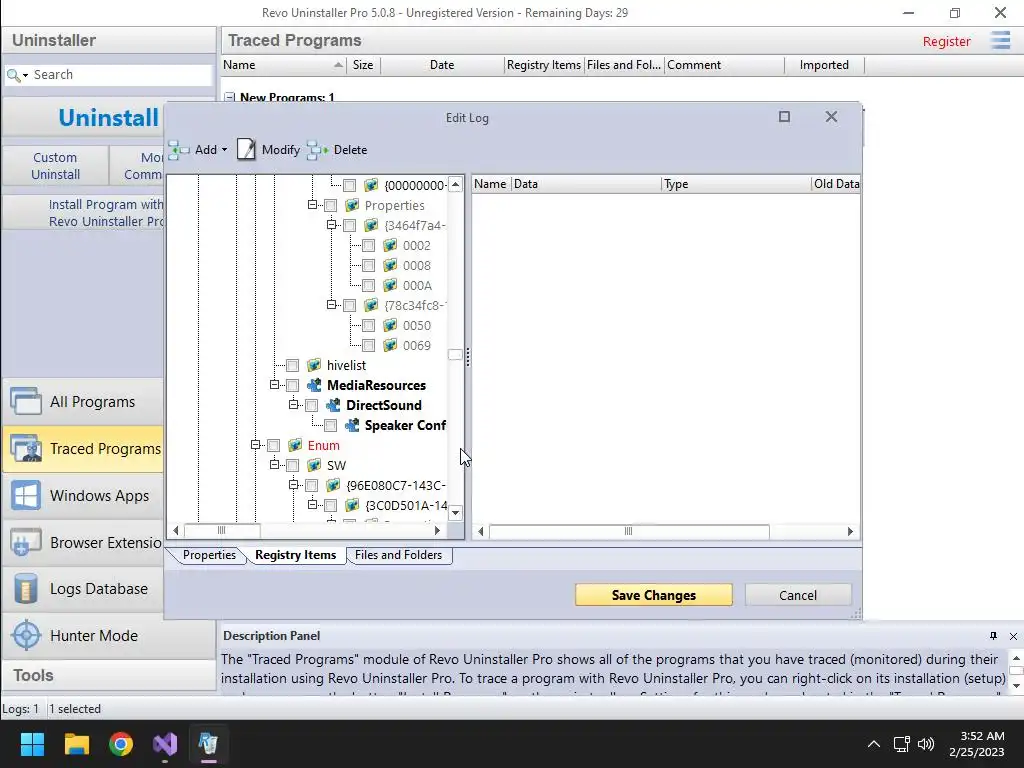This screenshot has height=768, width=1024.
Task: Click the data pane horizontal scrollbar thumb
Action: (x=629, y=531)
